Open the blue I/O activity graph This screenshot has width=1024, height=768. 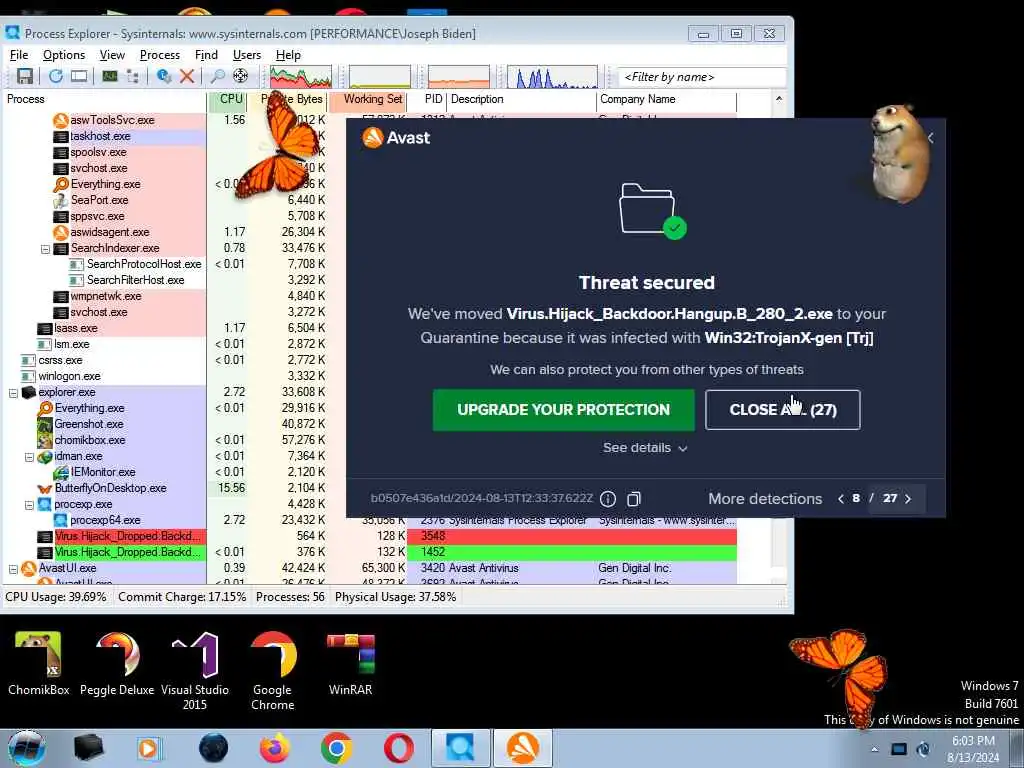click(552, 77)
